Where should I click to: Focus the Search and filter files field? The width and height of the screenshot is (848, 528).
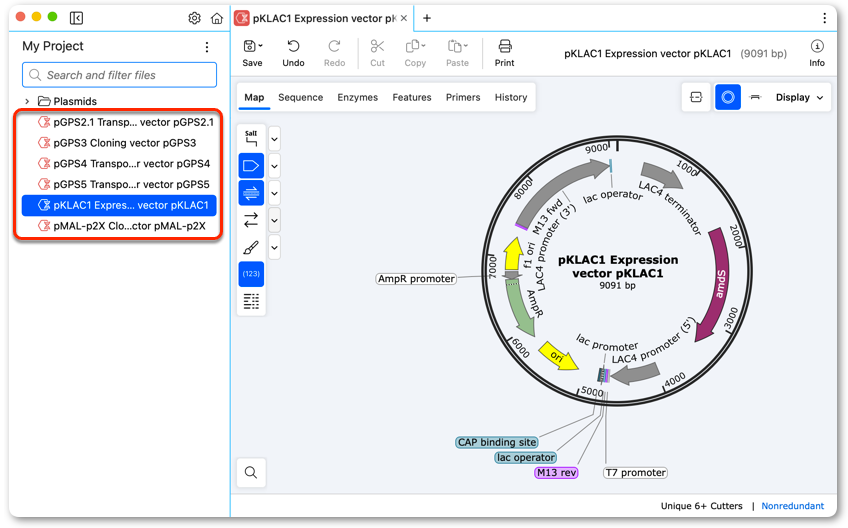pyautogui.click(x=120, y=75)
